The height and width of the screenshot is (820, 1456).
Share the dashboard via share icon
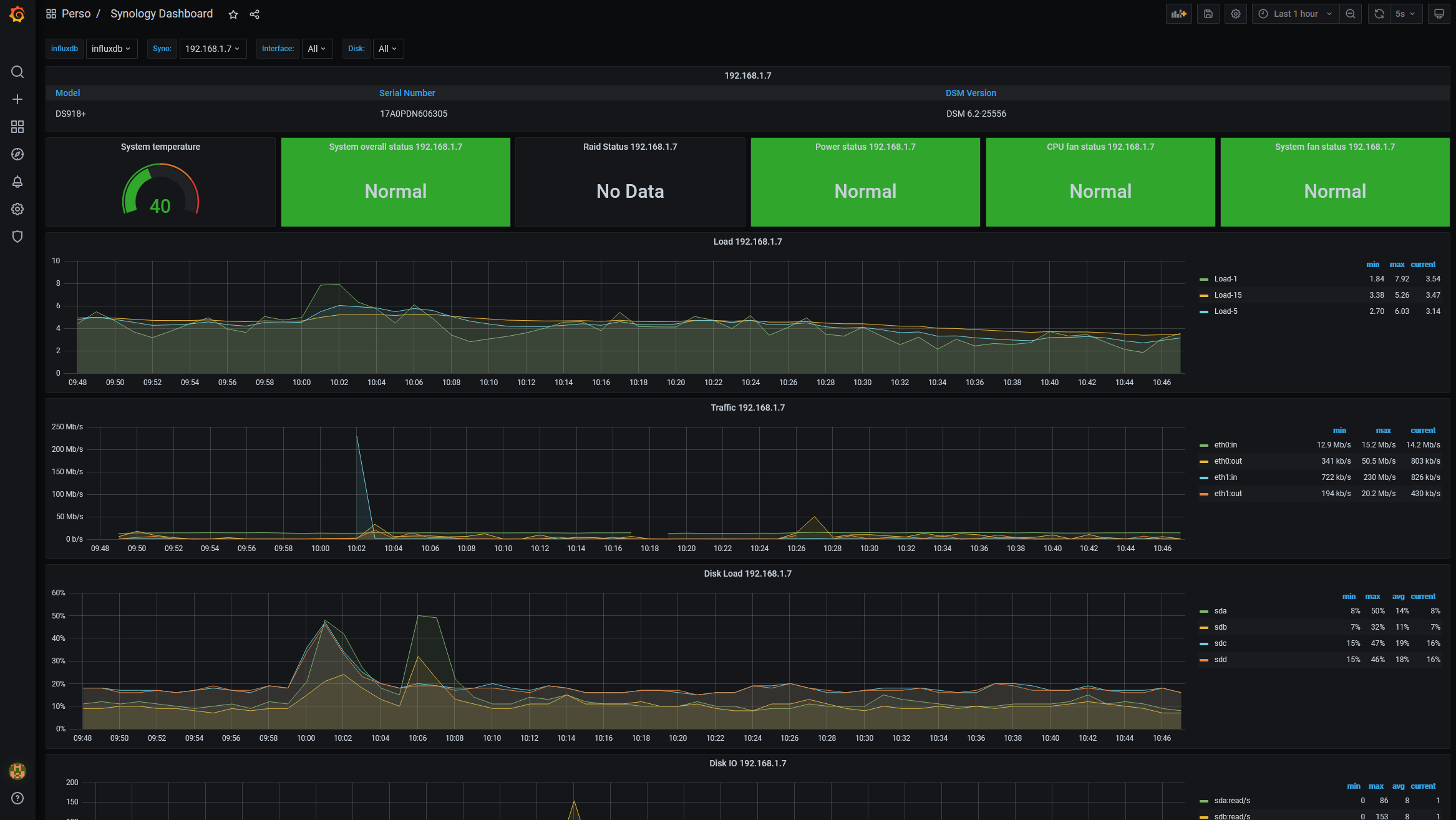[x=255, y=14]
